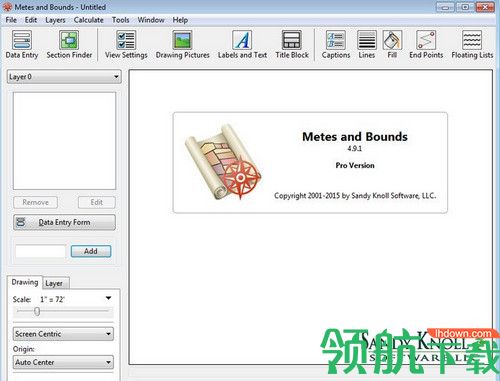Open the Floating Lists tool
Image resolution: width=500 pixels, height=381 pixels.
point(472,44)
